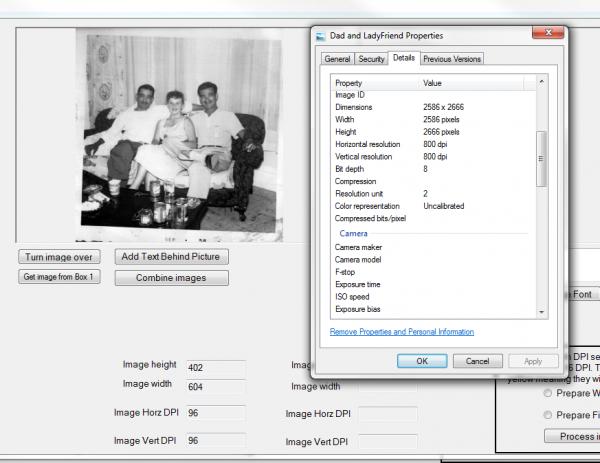This screenshot has height=463, width=600.
Task: Select the Horizontal resolution 800 dpi value
Action: 435,144
